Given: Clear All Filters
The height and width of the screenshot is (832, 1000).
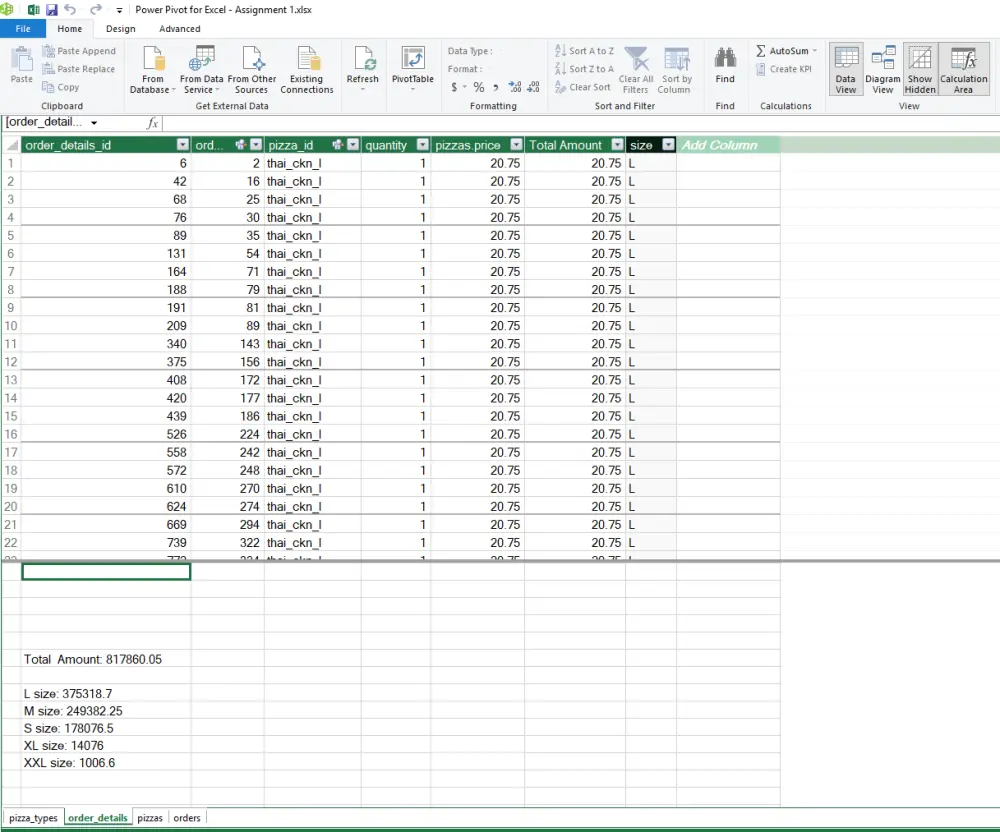Looking at the screenshot, I should 636,70.
